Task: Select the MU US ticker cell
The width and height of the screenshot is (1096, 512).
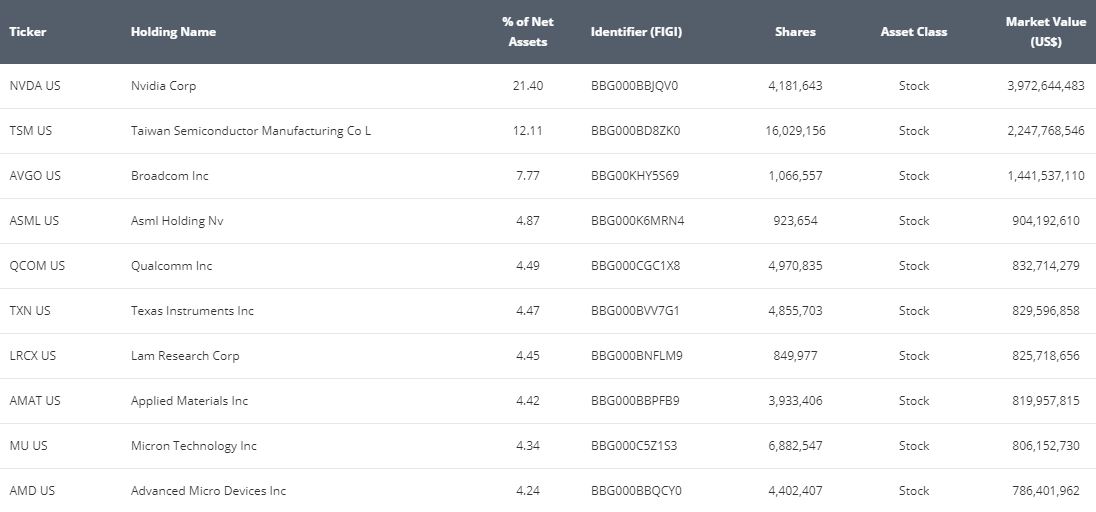Action: pyautogui.click(x=29, y=446)
